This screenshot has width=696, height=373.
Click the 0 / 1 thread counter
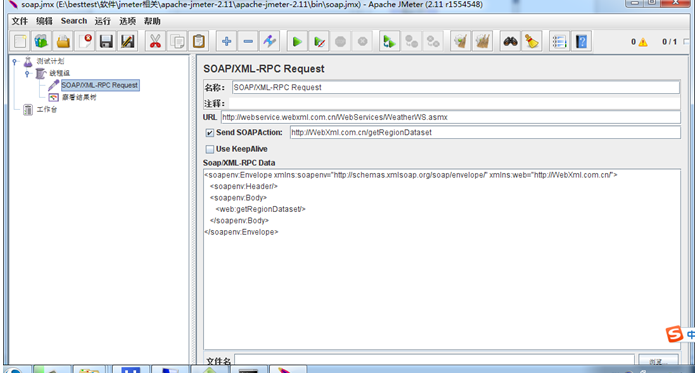coord(669,42)
